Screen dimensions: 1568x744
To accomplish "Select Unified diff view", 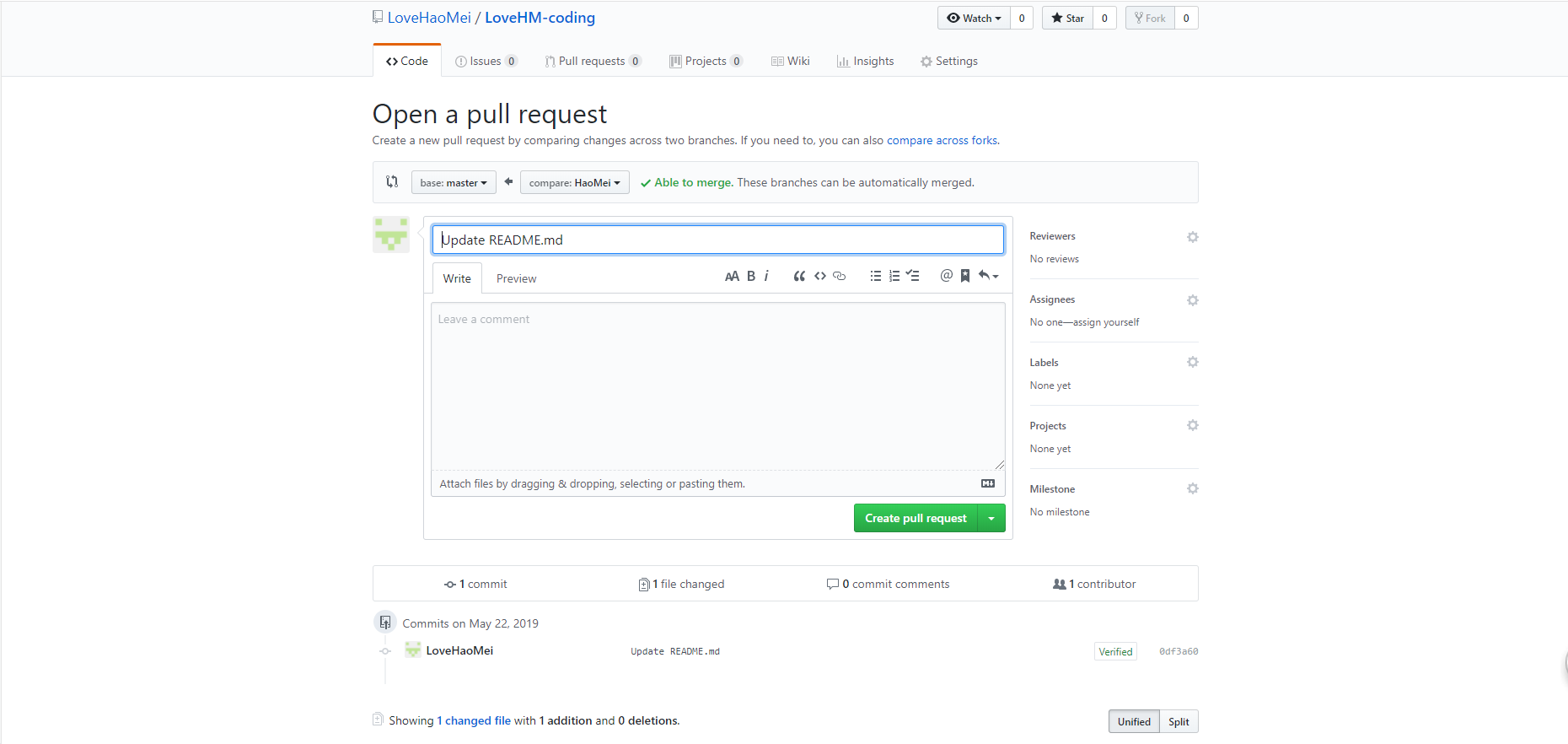I will coord(1134,721).
